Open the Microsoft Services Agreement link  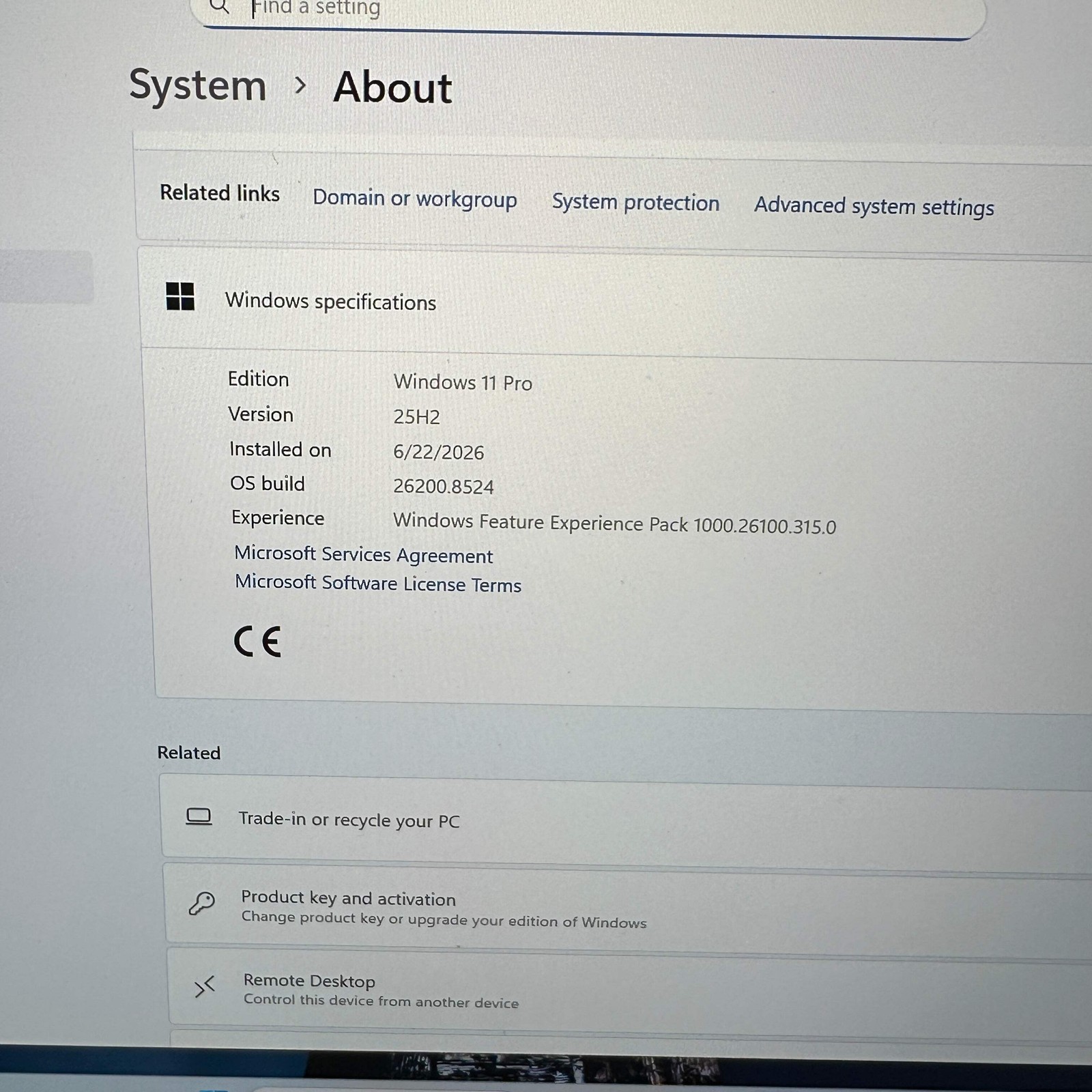click(363, 555)
